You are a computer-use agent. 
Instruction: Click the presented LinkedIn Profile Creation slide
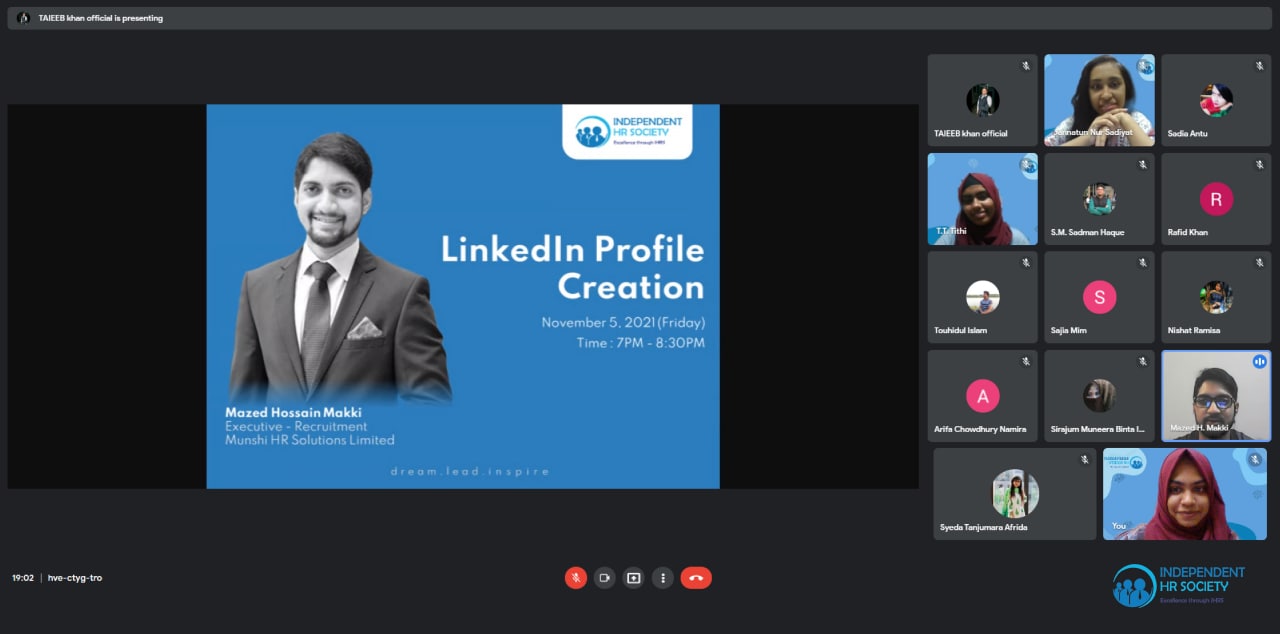pyautogui.click(x=463, y=296)
